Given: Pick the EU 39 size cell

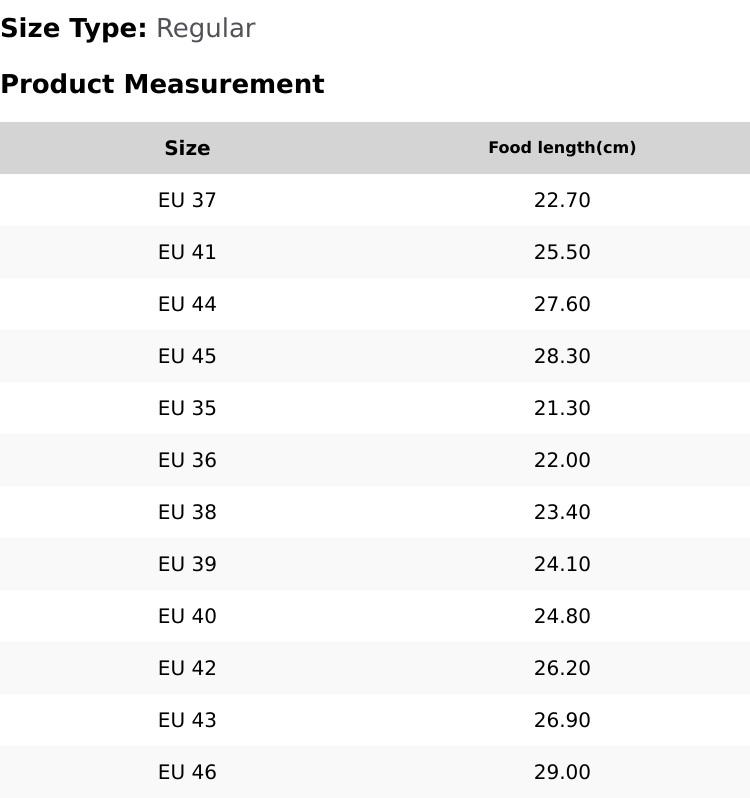Looking at the screenshot, I should [187, 564].
